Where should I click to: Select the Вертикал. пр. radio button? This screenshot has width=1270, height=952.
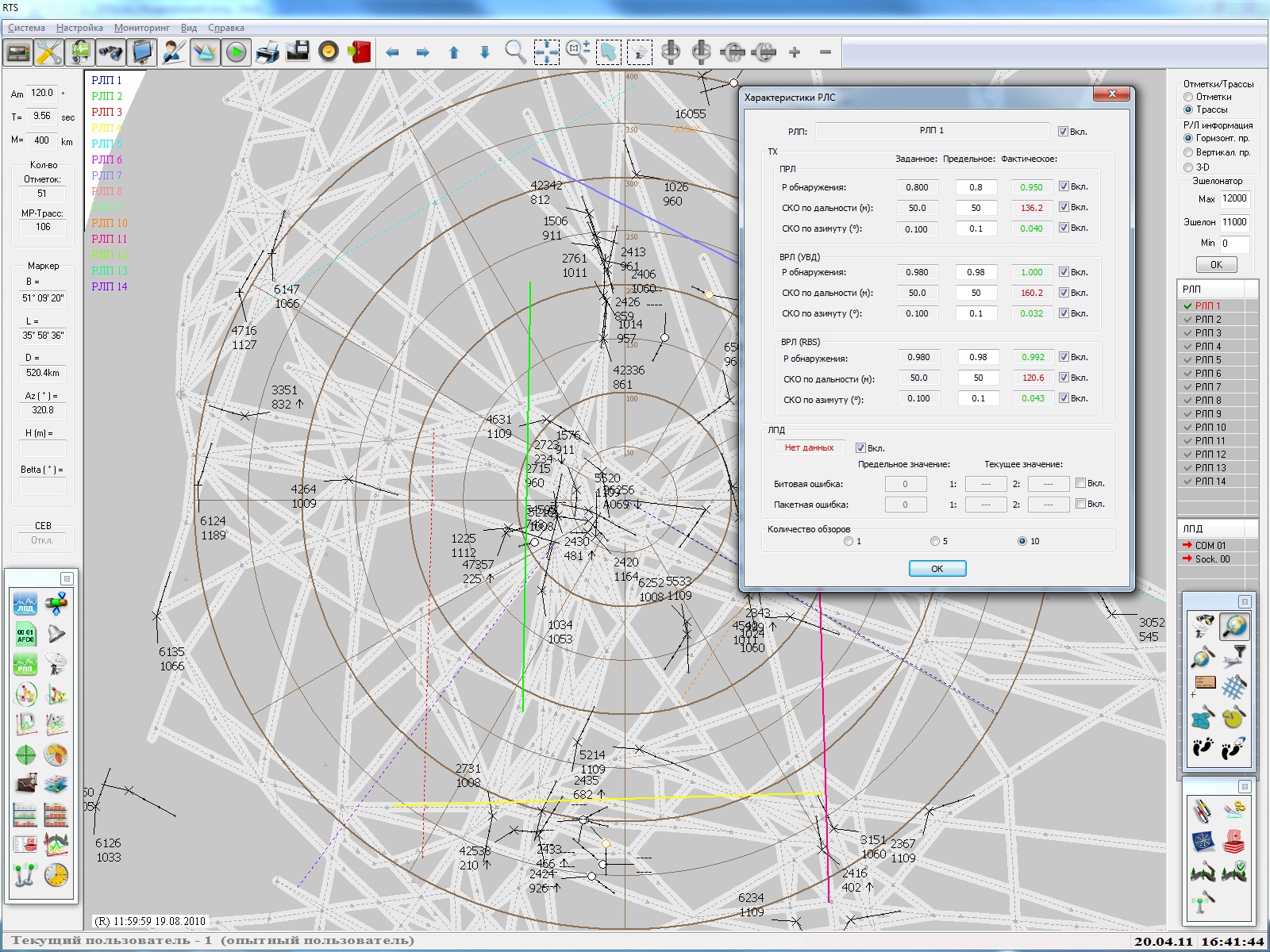[x=1188, y=152]
